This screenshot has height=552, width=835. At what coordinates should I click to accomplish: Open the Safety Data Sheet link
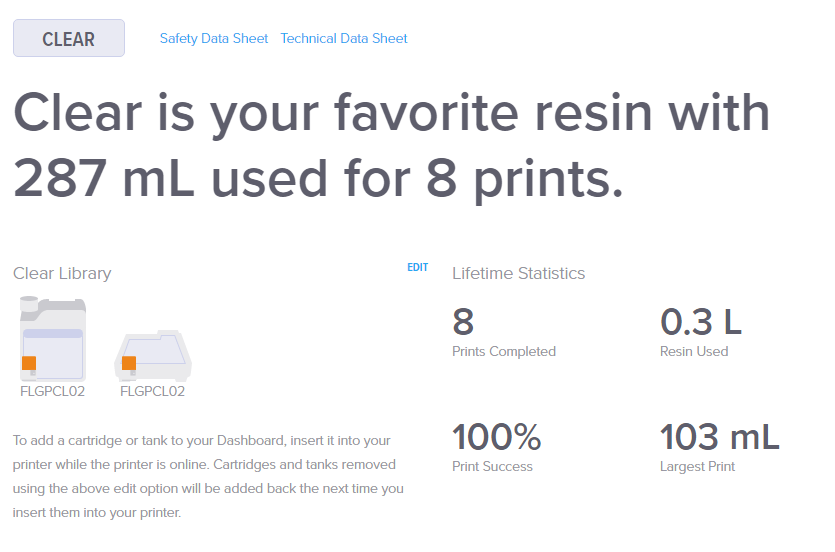214,39
